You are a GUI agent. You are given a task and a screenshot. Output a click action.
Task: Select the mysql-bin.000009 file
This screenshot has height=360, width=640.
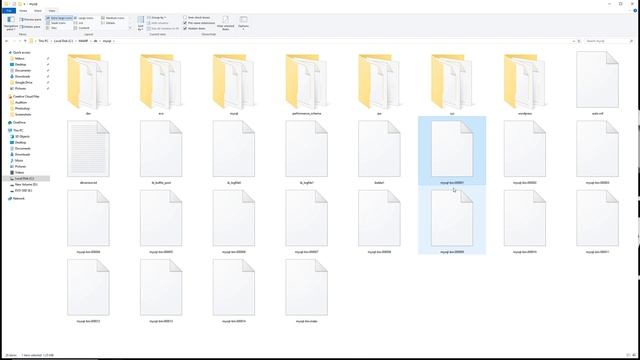point(452,219)
